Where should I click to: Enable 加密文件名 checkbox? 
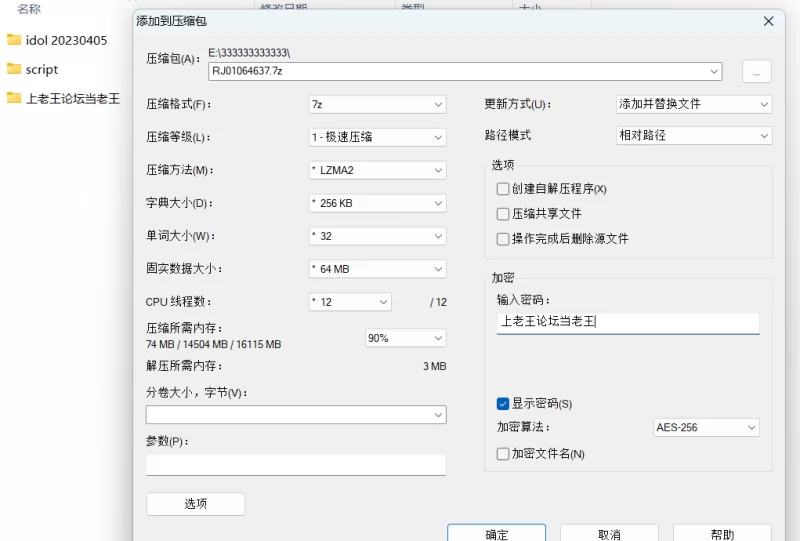pyautogui.click(x=503, y=454)
